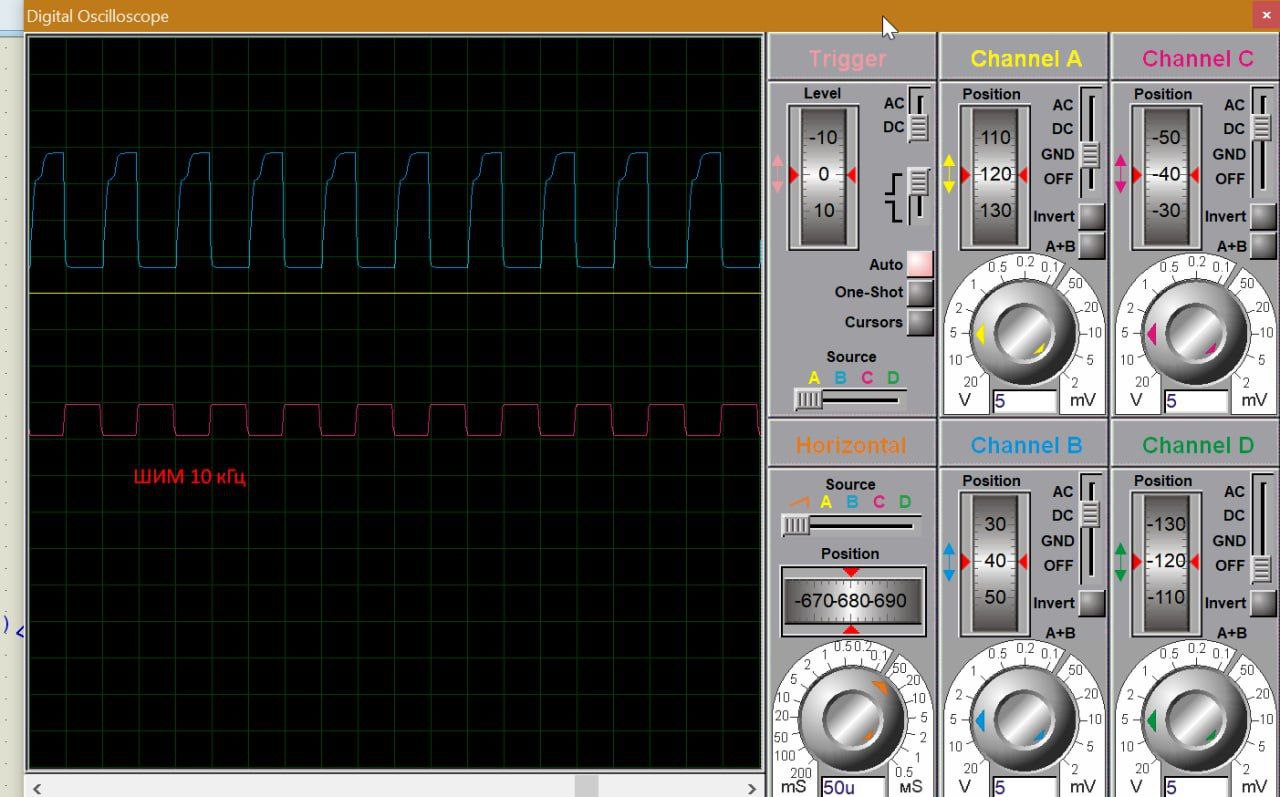The height and width of the screenshot is (797, 1280).
Task: Click the Channel A panel heading
Action: coord(1026,59)
